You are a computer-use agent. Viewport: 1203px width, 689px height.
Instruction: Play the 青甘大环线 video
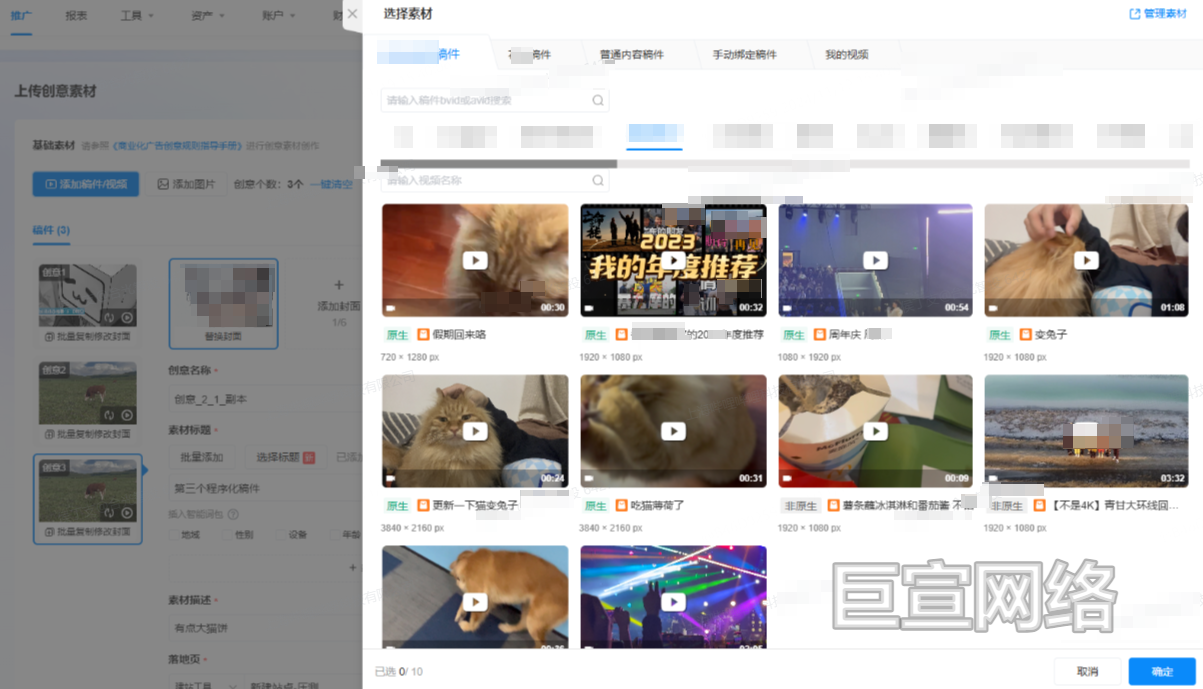click(x=1086, y=431)
